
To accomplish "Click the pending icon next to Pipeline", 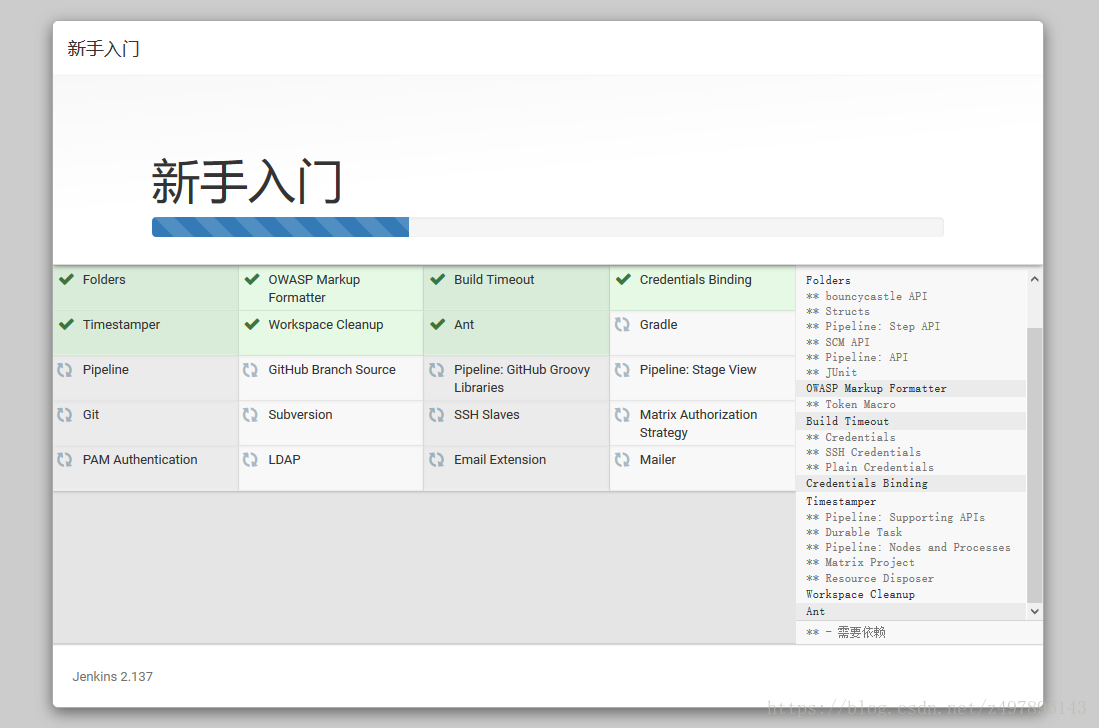I will 66,370.
